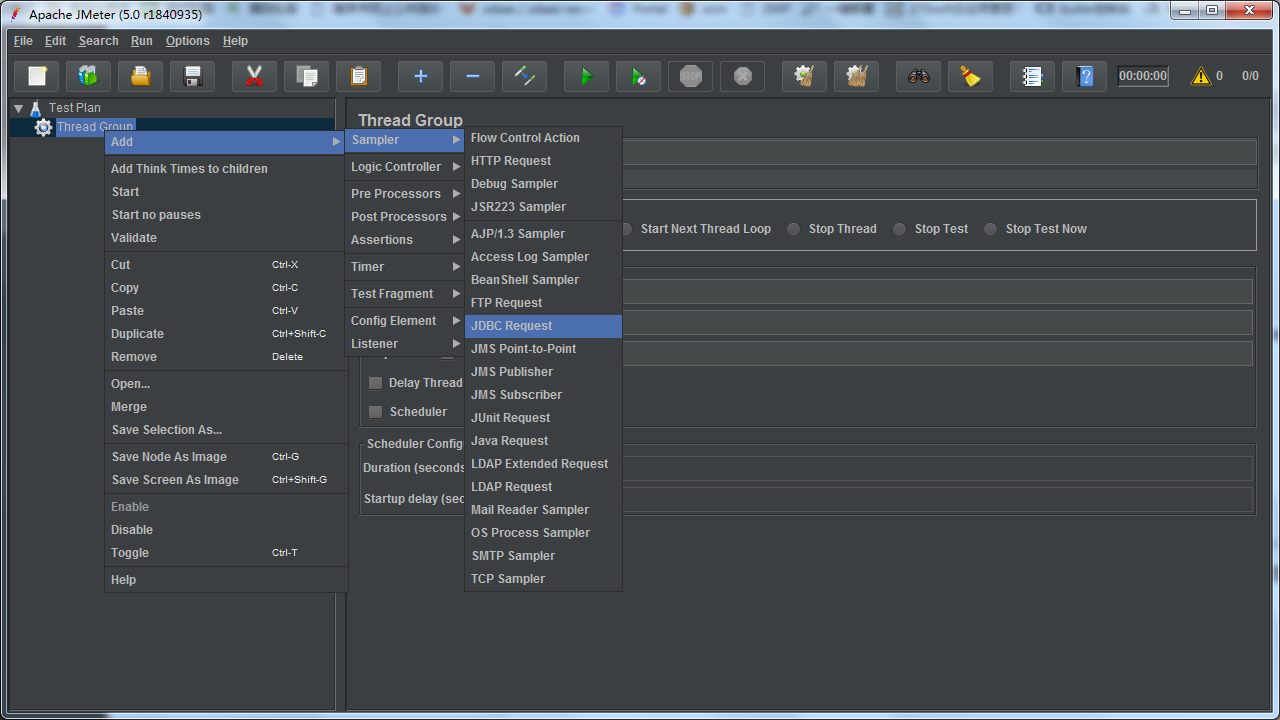This screenshot has height=720, width=1280.
Task: Click the Startup delay input field
Action: click(938, 499)
